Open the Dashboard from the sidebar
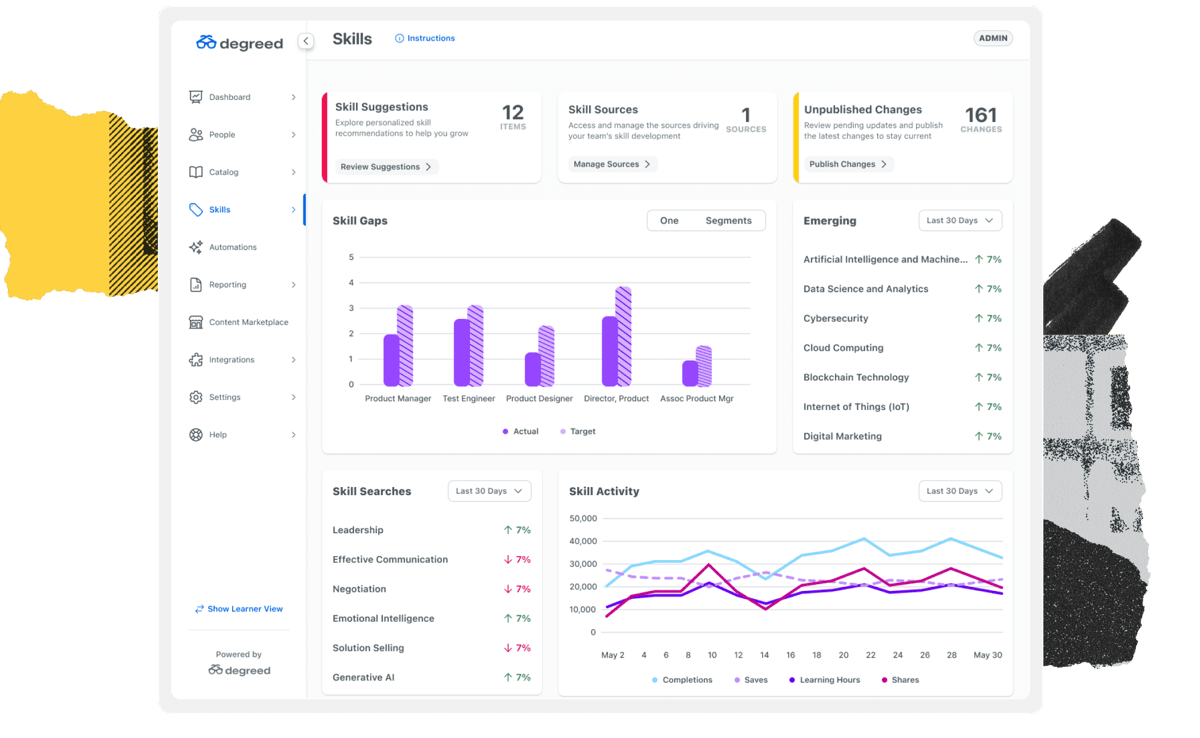1200x738 pixels. click(x=195, y=96)
